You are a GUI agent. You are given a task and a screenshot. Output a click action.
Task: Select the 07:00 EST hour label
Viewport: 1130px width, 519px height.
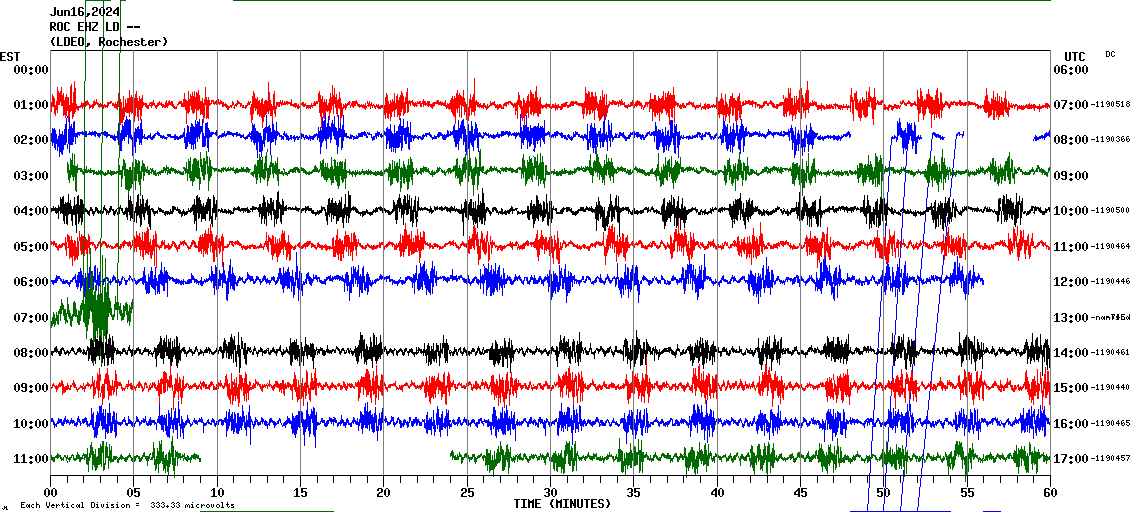tap(31, 317)
